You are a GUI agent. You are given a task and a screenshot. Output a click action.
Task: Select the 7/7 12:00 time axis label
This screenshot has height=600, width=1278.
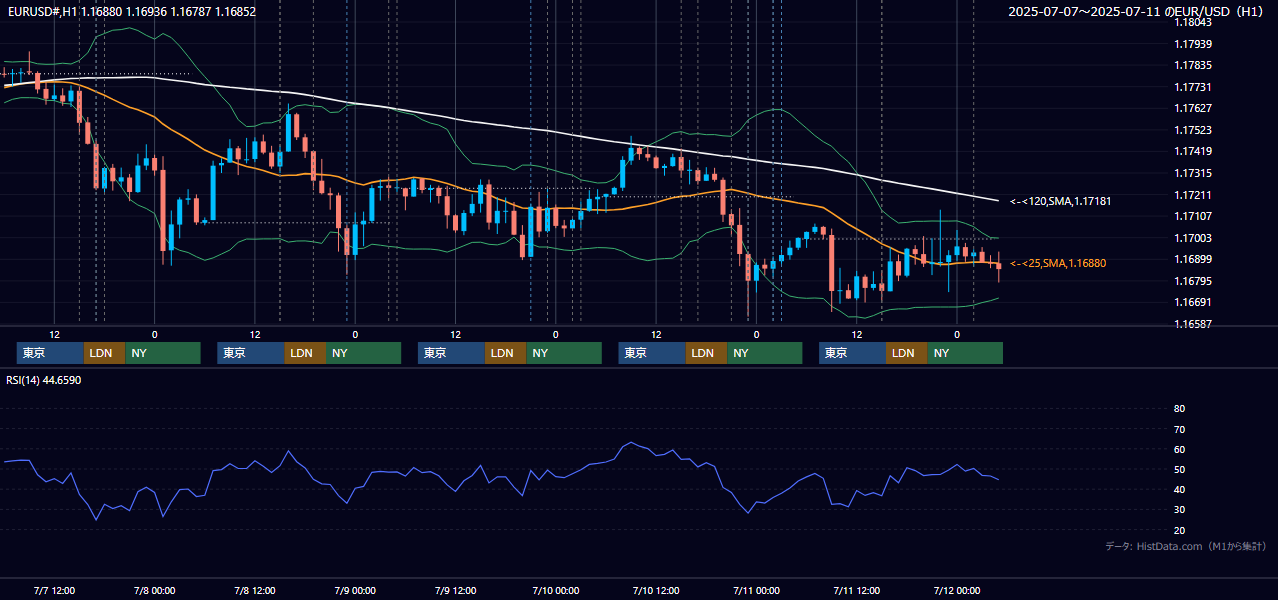pos(54,590)
